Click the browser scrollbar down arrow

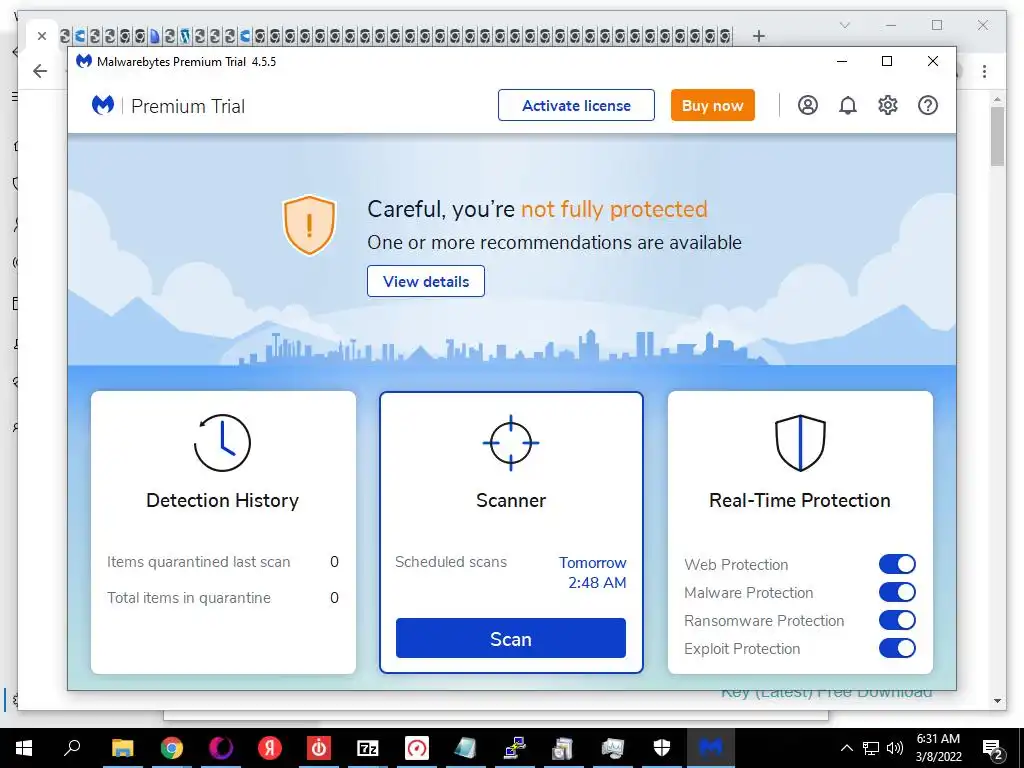(997, 701)
